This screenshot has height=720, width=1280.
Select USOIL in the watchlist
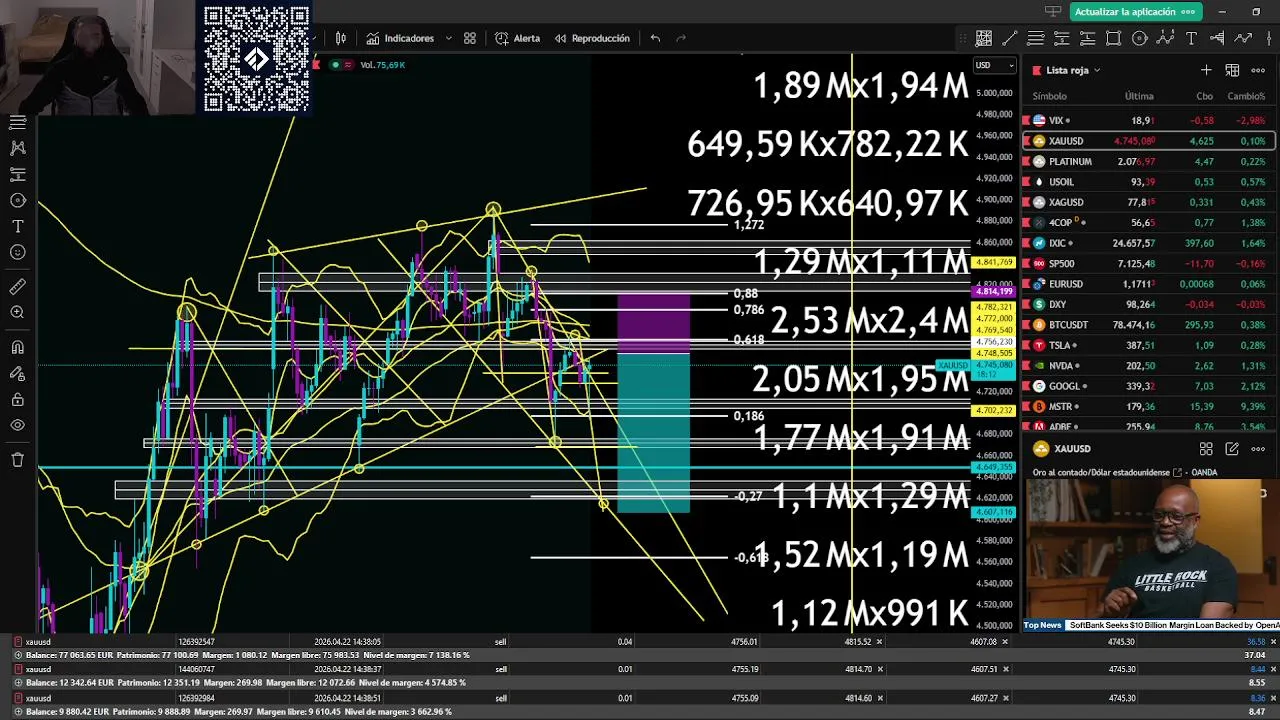[x=1148, y=182]
